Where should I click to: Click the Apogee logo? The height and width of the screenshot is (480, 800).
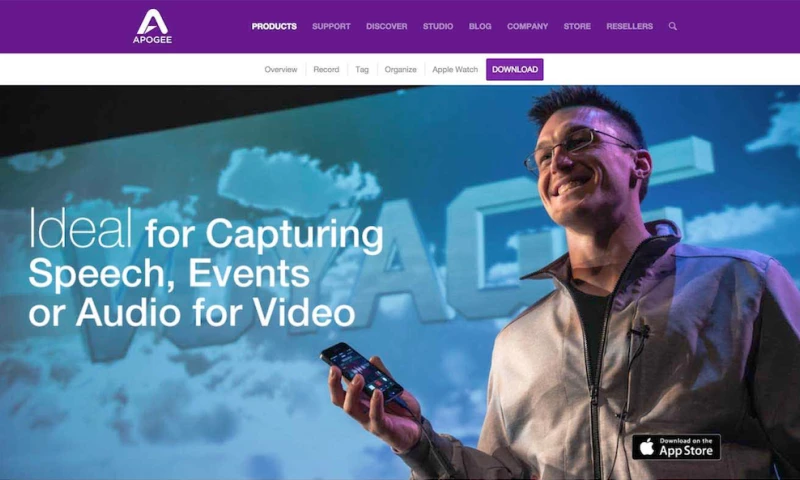(153, 26)
